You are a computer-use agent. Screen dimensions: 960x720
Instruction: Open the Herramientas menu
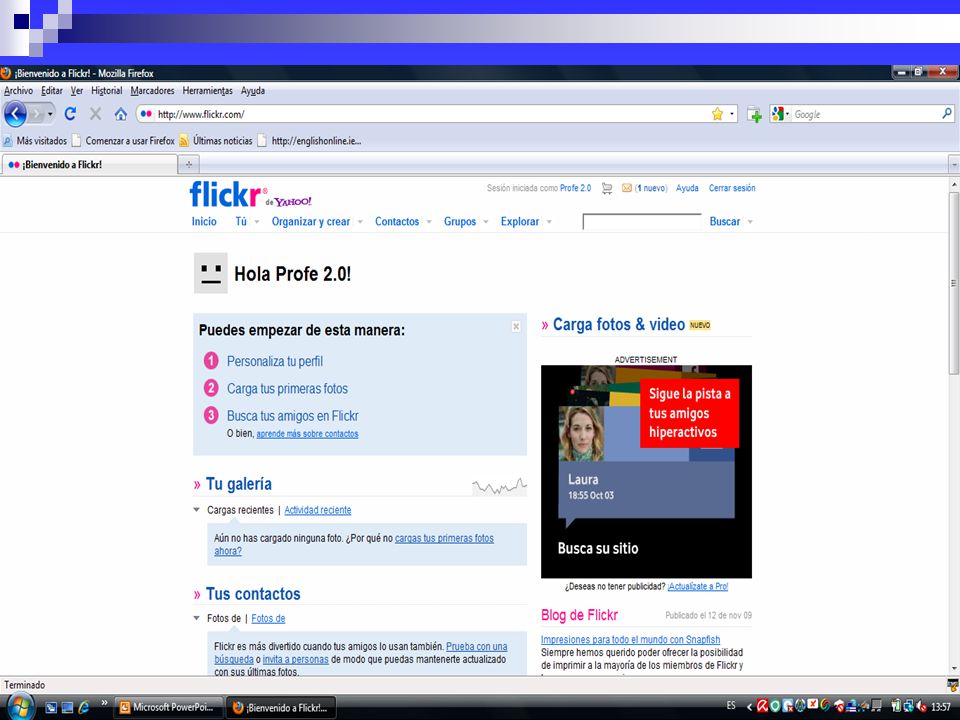[x=208, y=91]
